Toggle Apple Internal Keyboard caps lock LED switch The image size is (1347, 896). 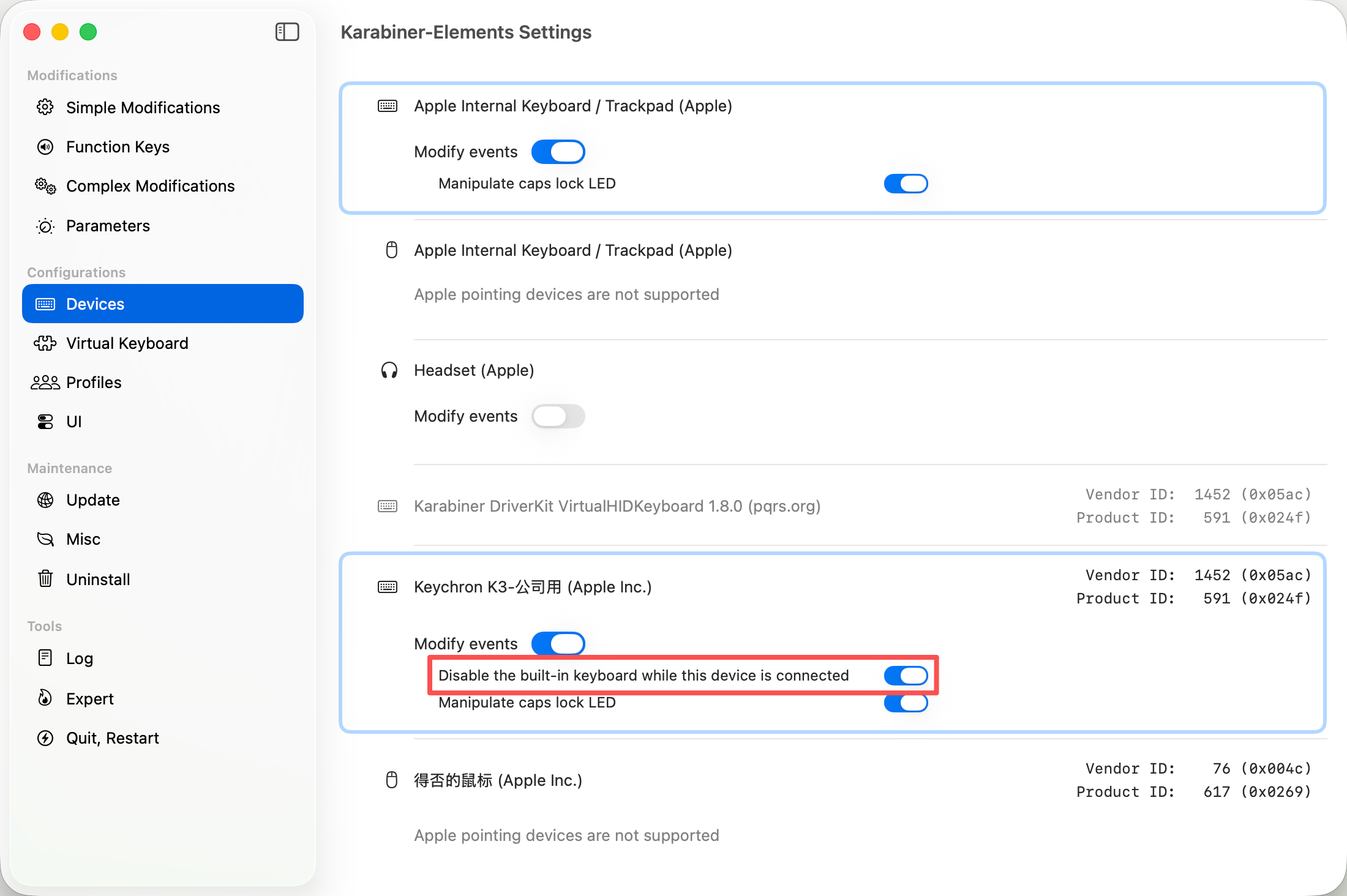click(x=906, y=184)
